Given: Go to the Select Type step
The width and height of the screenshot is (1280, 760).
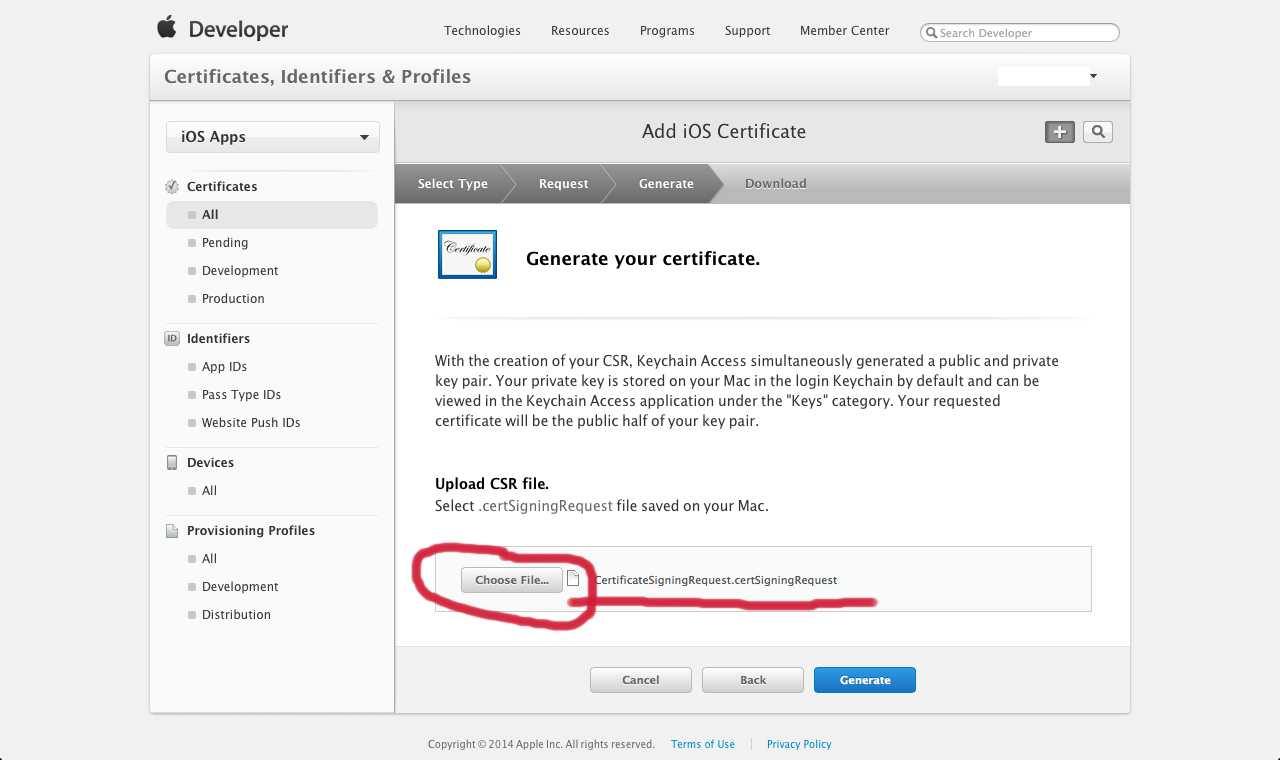Looking at the screenshot, I should click(x=453, y=184).
